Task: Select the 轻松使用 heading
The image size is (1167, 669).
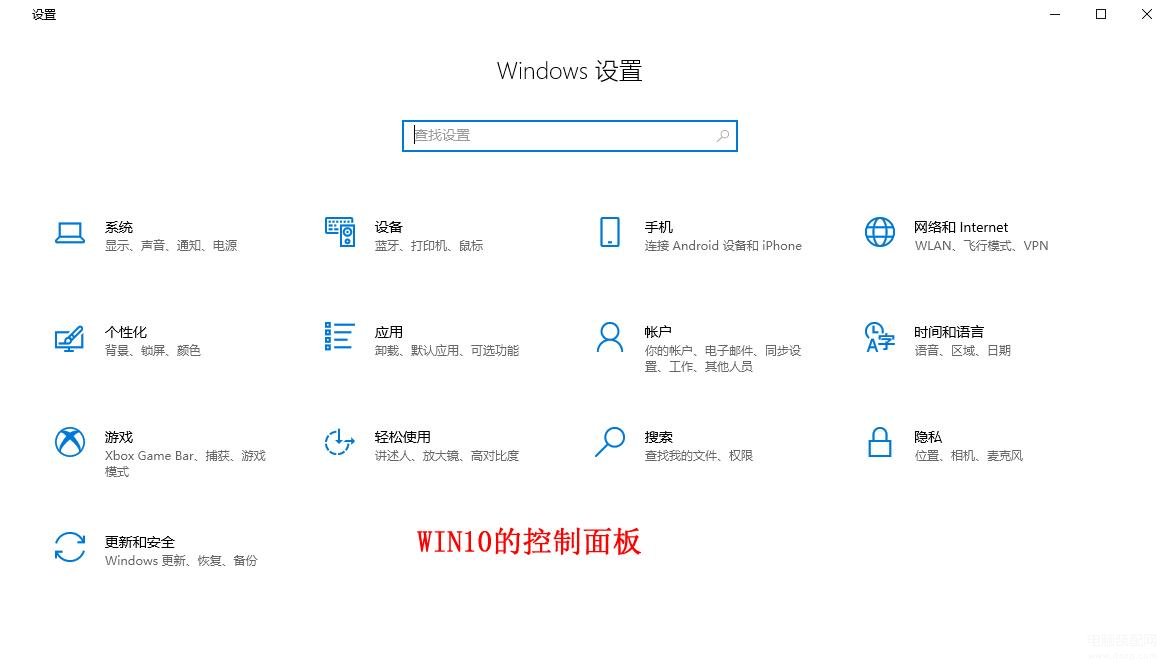Action: click(403, 437)
